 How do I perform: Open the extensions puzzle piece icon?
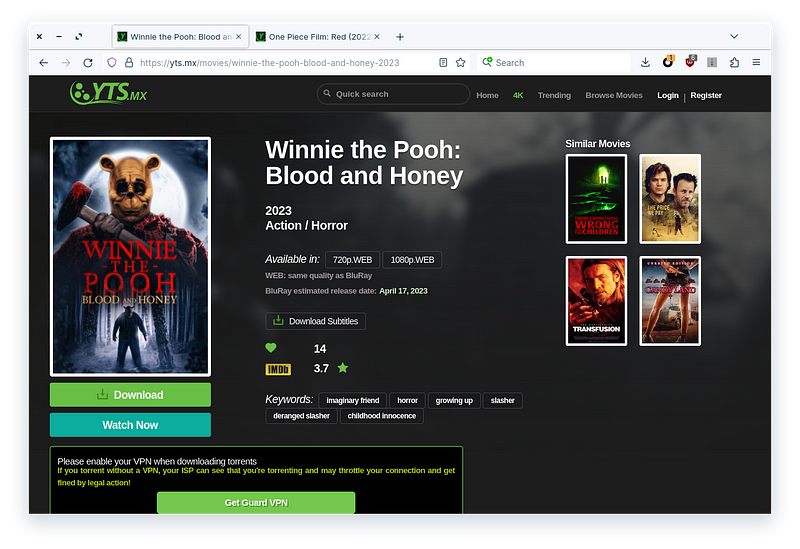pos(734,63)
